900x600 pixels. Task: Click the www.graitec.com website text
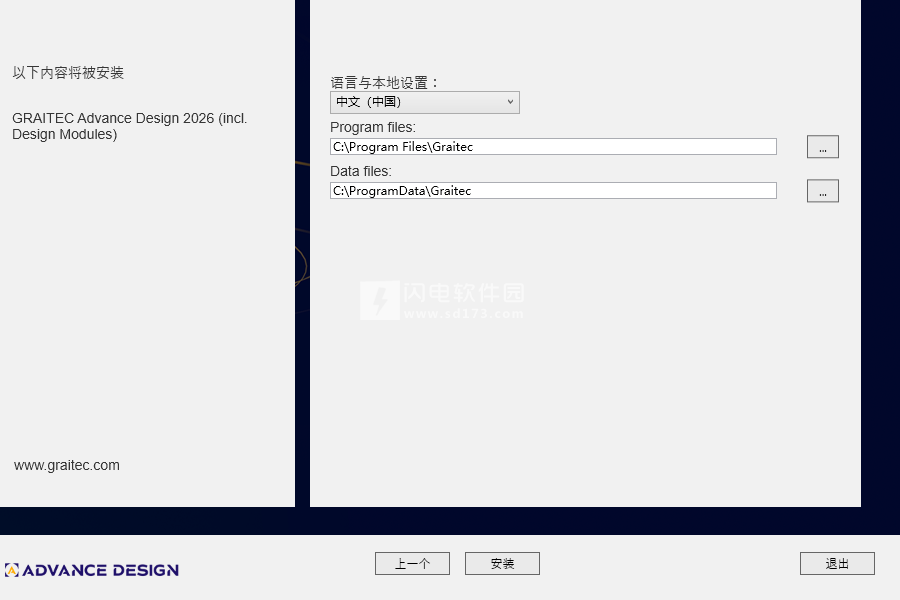pos(67,465)
